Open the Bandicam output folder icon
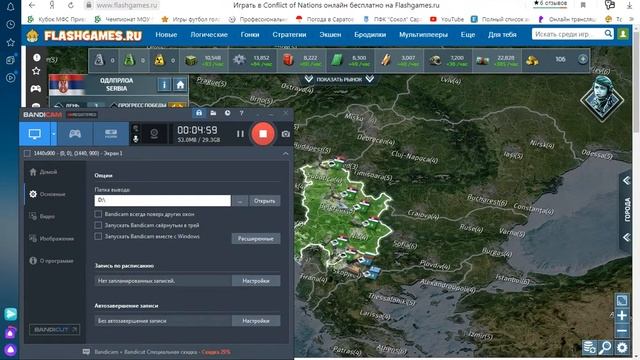The height and width of the screenshot is (360, 640). [213, 113]
